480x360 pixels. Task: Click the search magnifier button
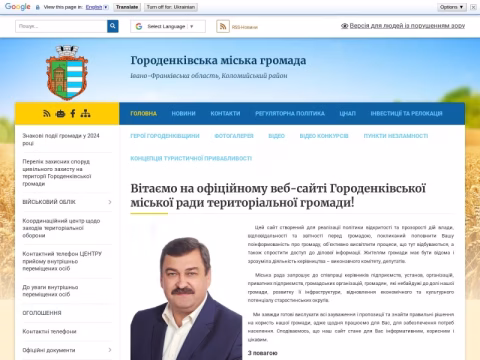point(113,26)
